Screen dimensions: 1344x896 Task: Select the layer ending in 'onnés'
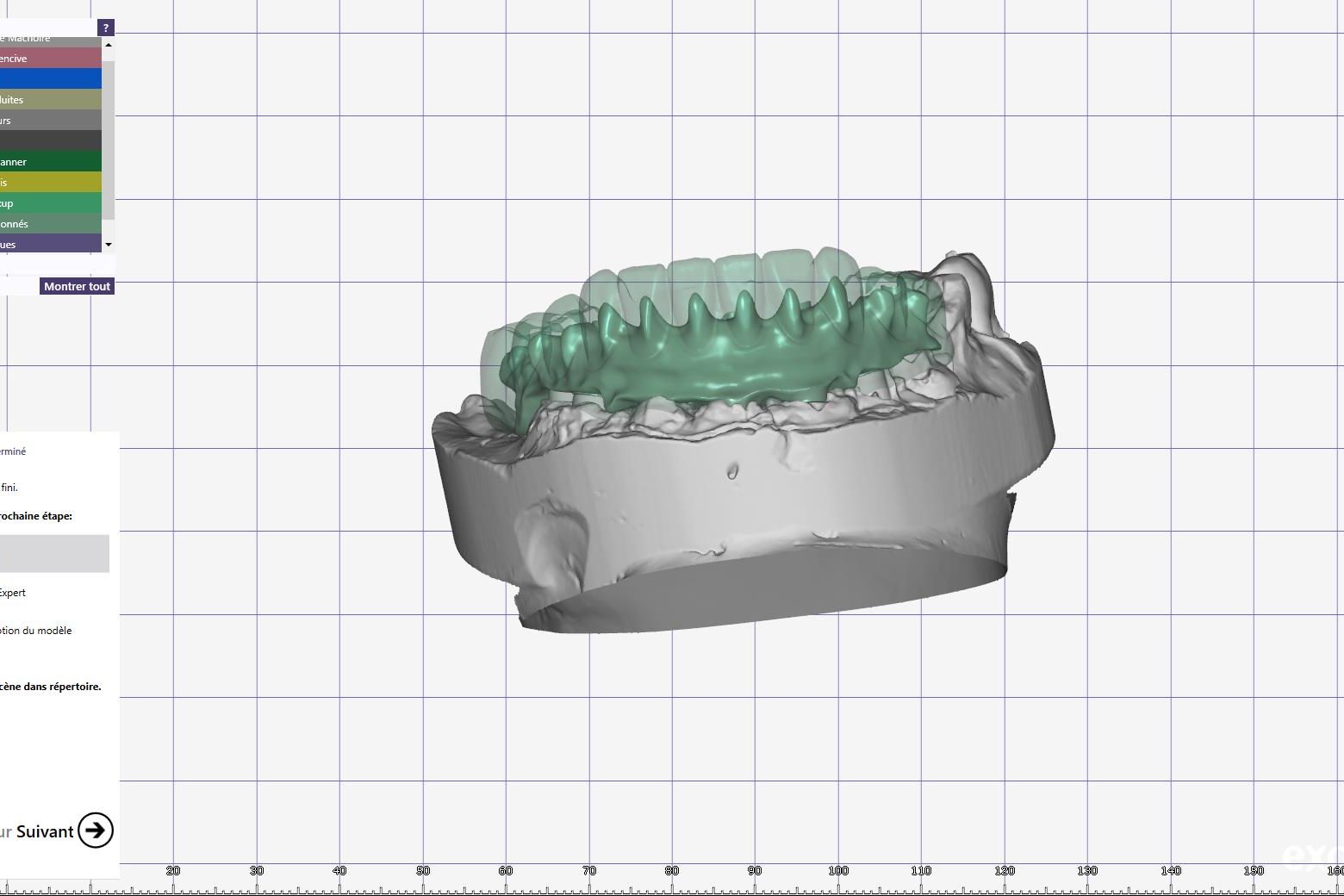coord(50,224)
